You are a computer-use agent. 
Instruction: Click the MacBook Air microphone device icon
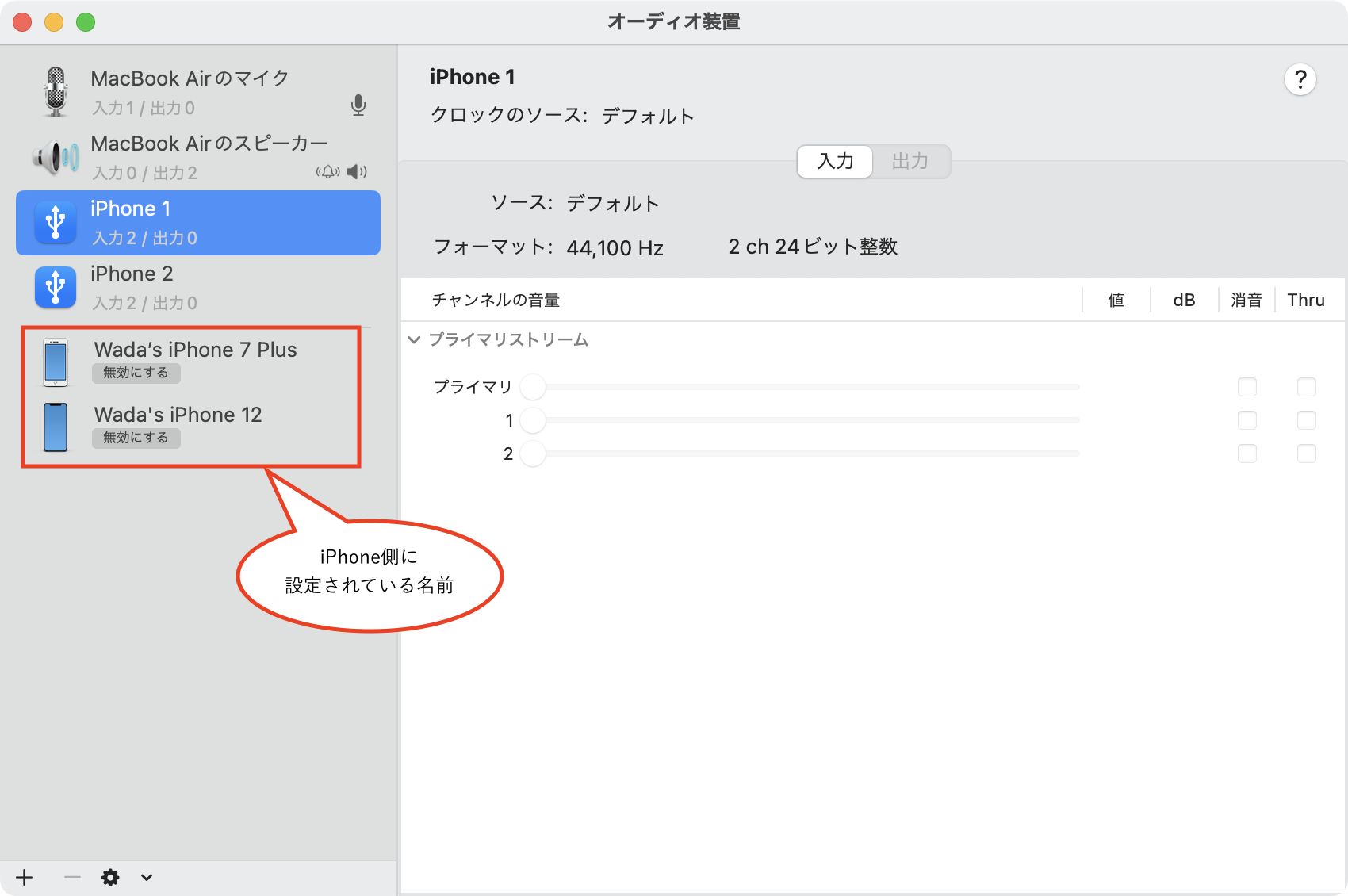coord(56,92)
